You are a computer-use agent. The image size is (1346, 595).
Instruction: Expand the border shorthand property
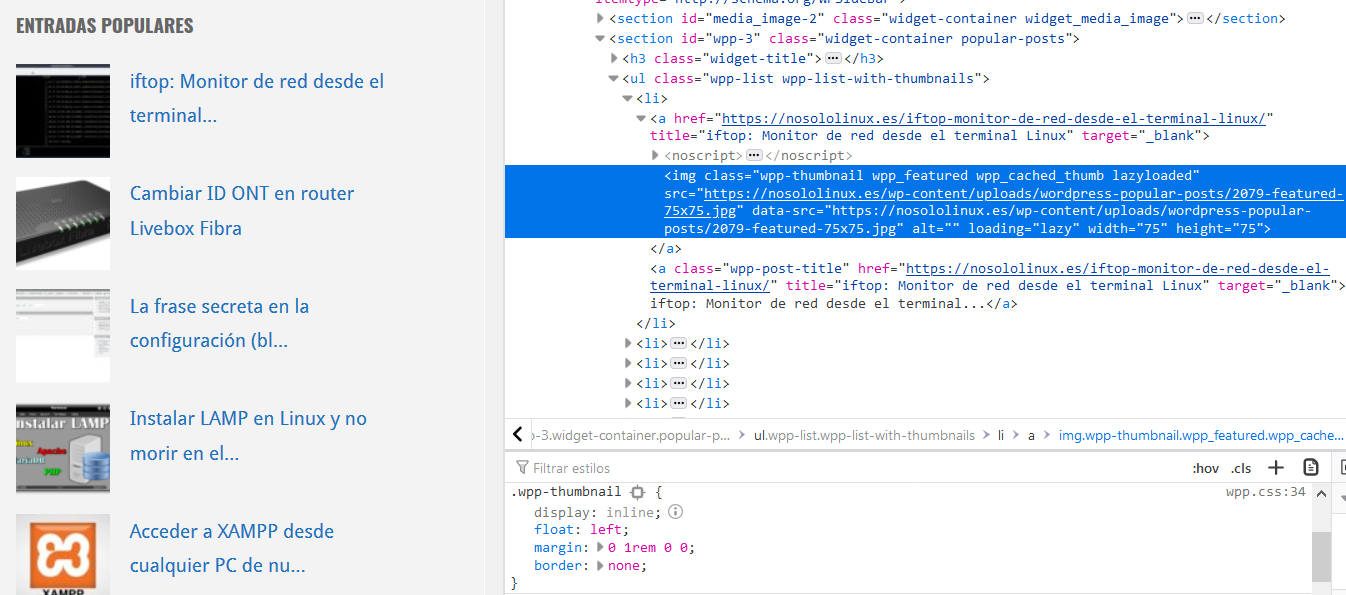(600, 566)
